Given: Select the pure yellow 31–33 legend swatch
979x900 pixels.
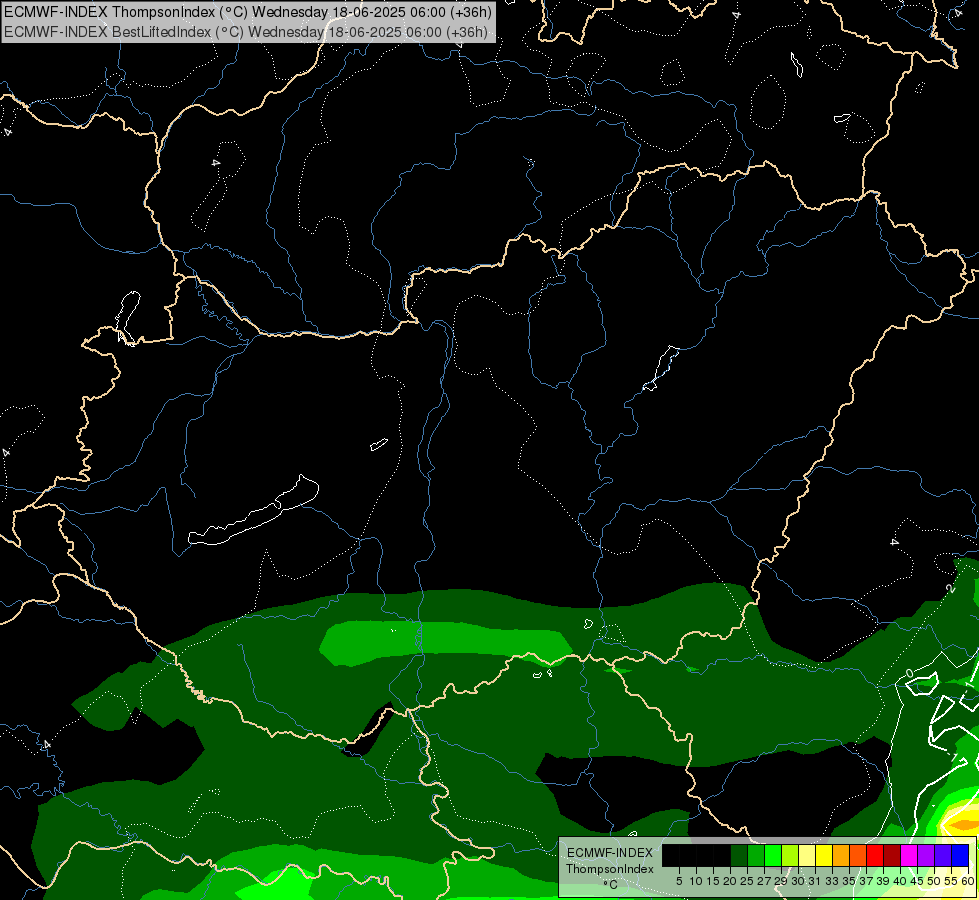Looking at the screenshot, I should 824,855.
